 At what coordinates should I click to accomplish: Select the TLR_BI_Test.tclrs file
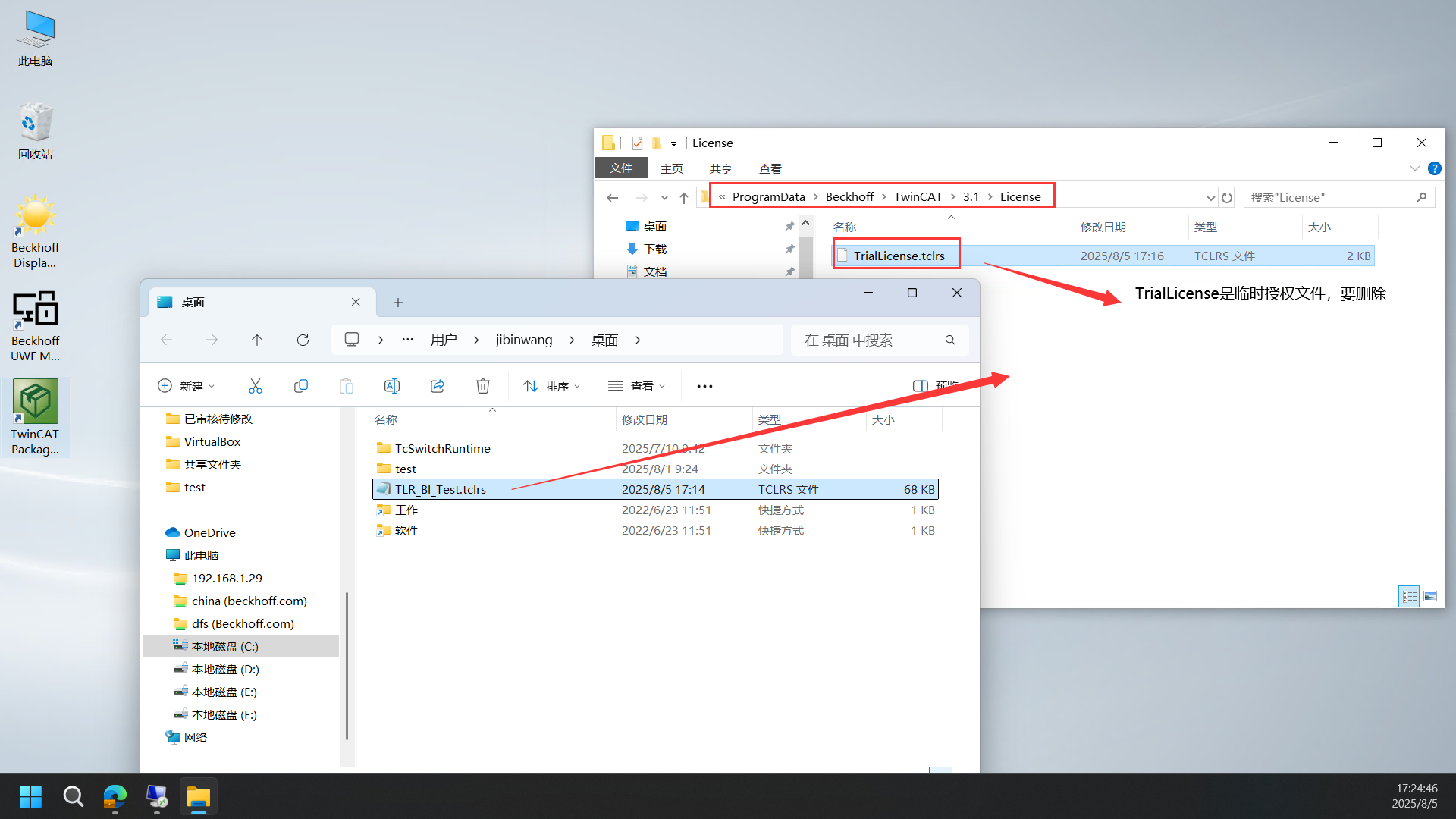[655, 489]
